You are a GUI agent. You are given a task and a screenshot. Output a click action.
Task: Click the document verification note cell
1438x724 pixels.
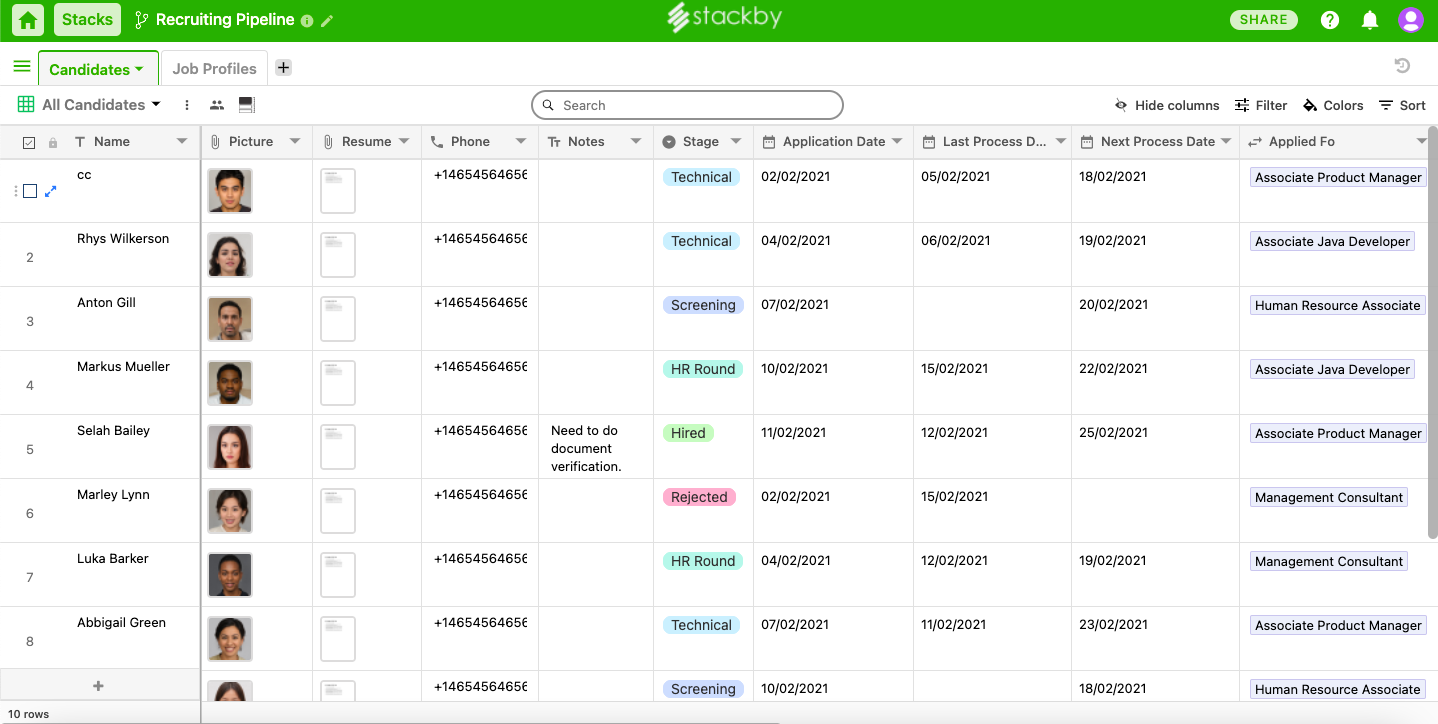pos(596,447)
